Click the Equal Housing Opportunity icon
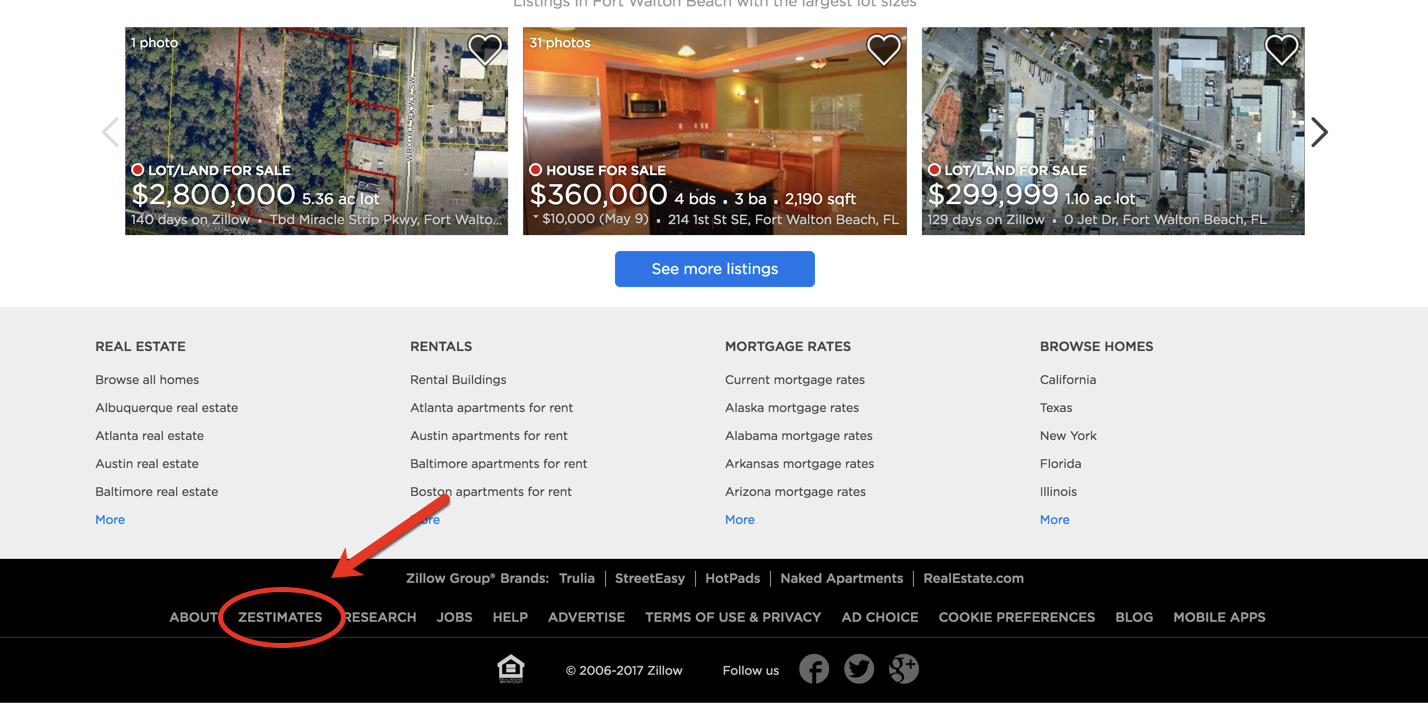 pyautogui.click(x=511, y=669)
